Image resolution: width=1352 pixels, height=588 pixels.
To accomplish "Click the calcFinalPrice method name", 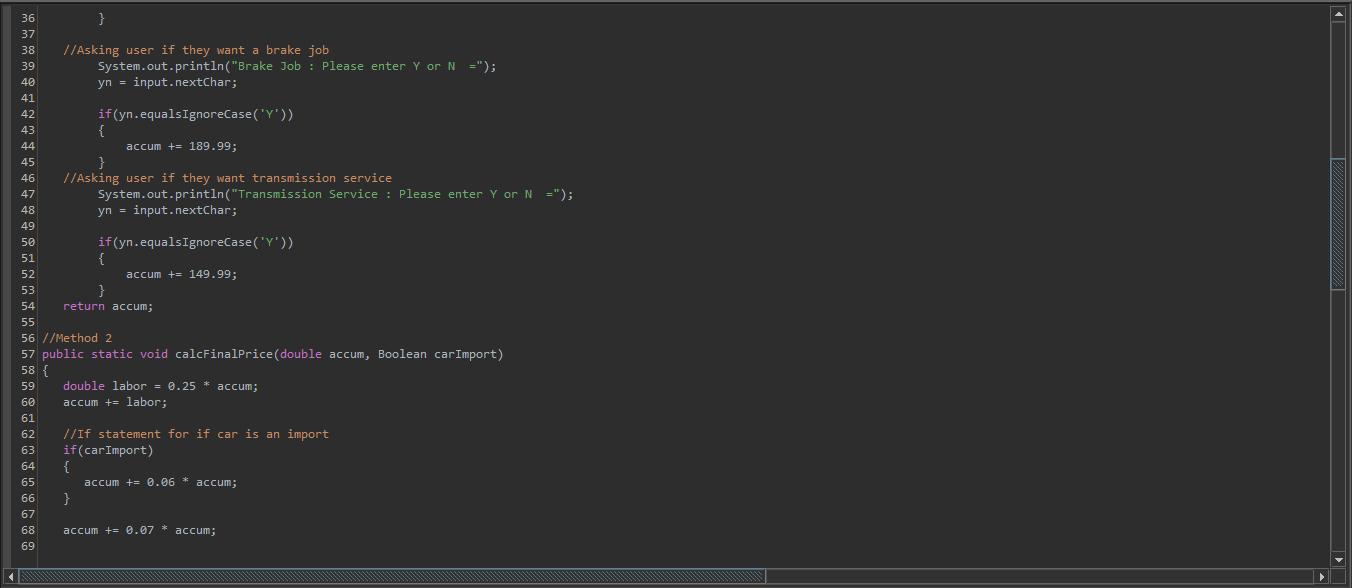I will pyautogui.click(x=224, y=354).
